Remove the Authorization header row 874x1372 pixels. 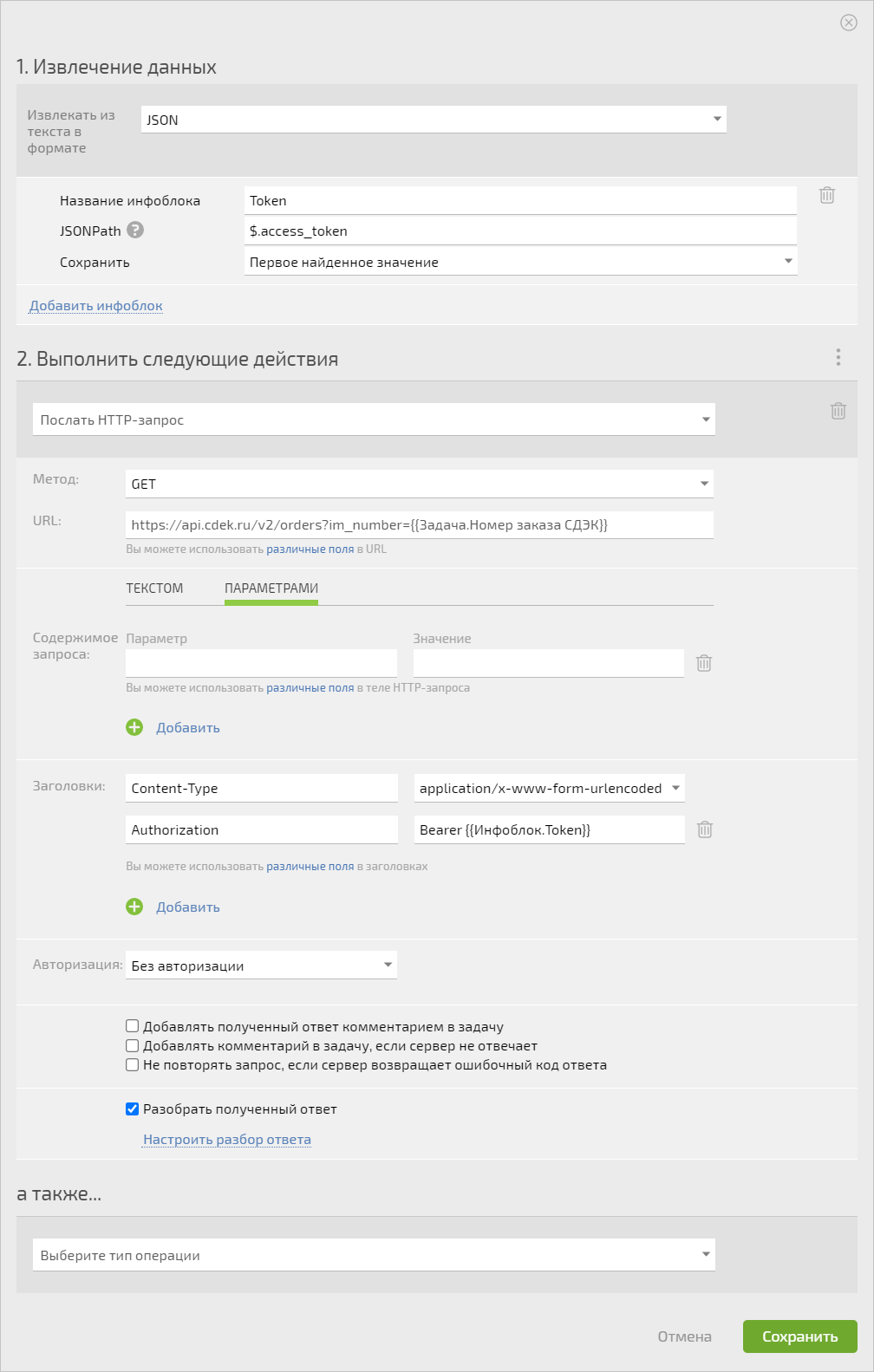705,829
